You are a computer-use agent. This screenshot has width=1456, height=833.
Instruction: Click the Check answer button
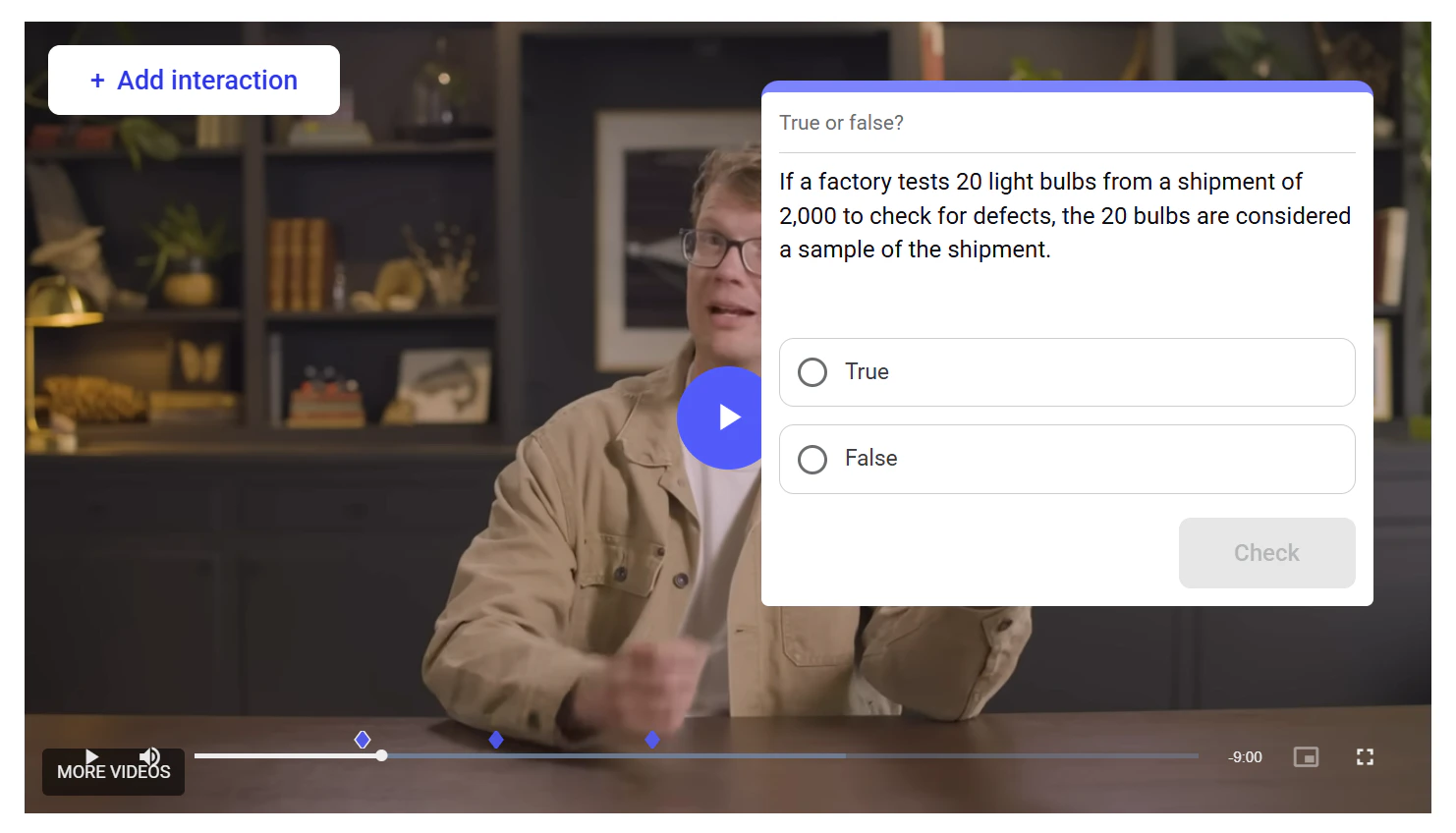(1266, 553)
